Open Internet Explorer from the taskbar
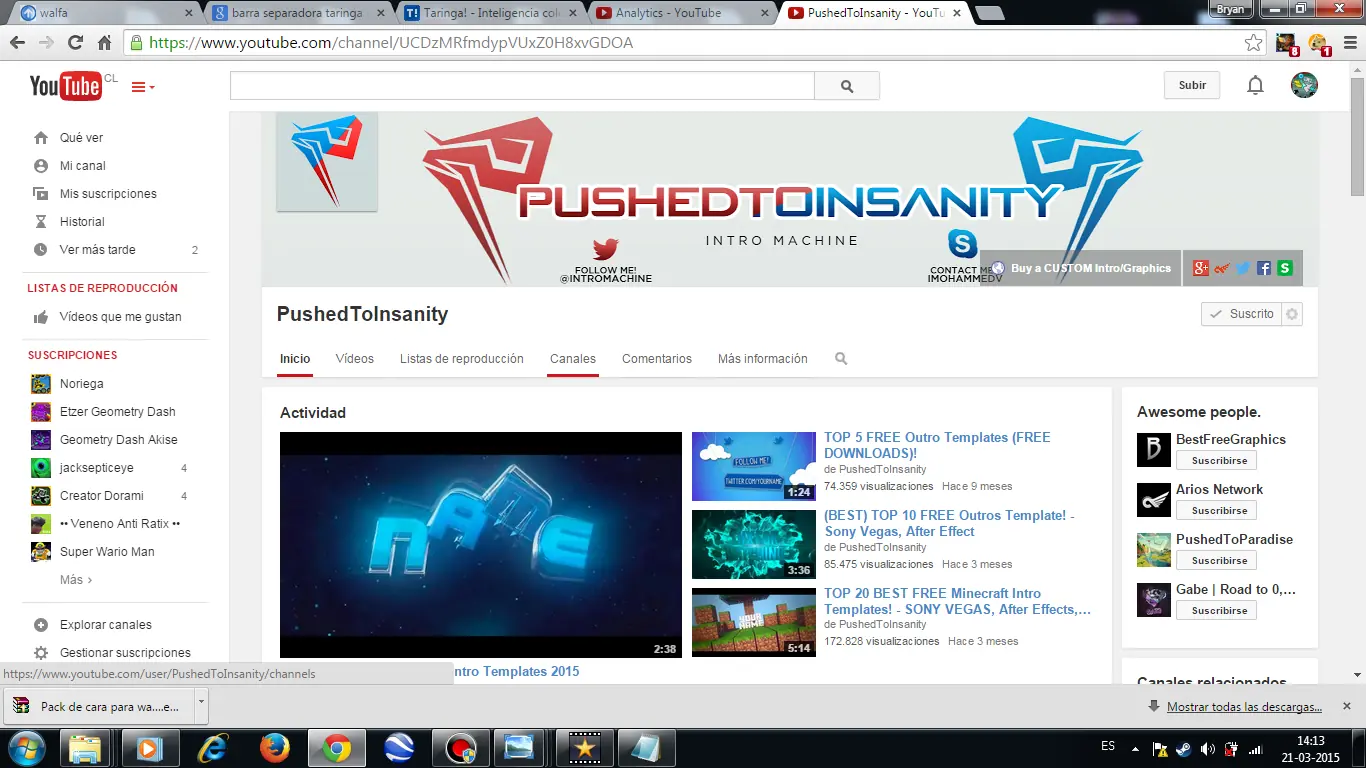 point(211,748)
